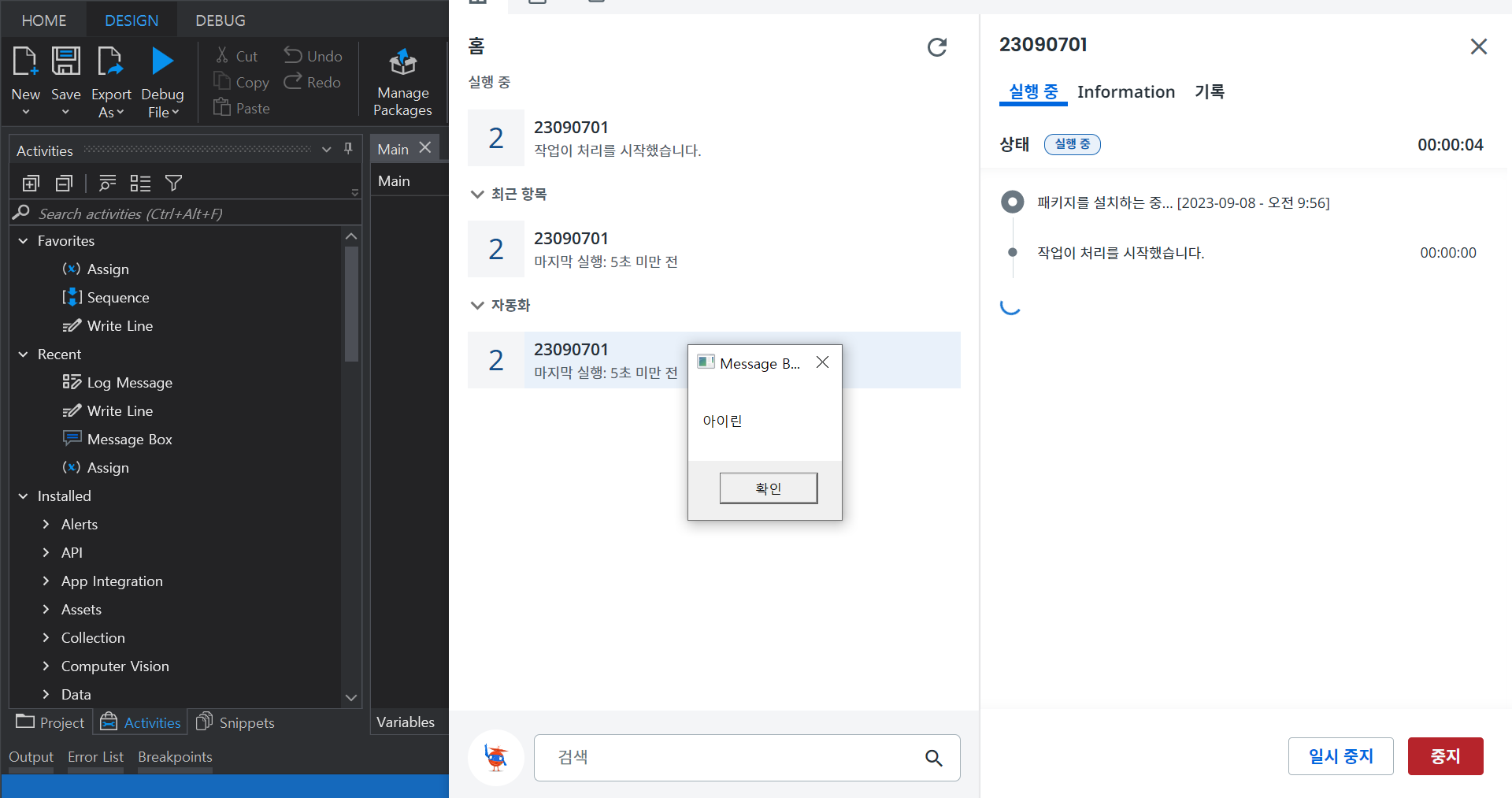Open the Error List tab

[95, 757]
